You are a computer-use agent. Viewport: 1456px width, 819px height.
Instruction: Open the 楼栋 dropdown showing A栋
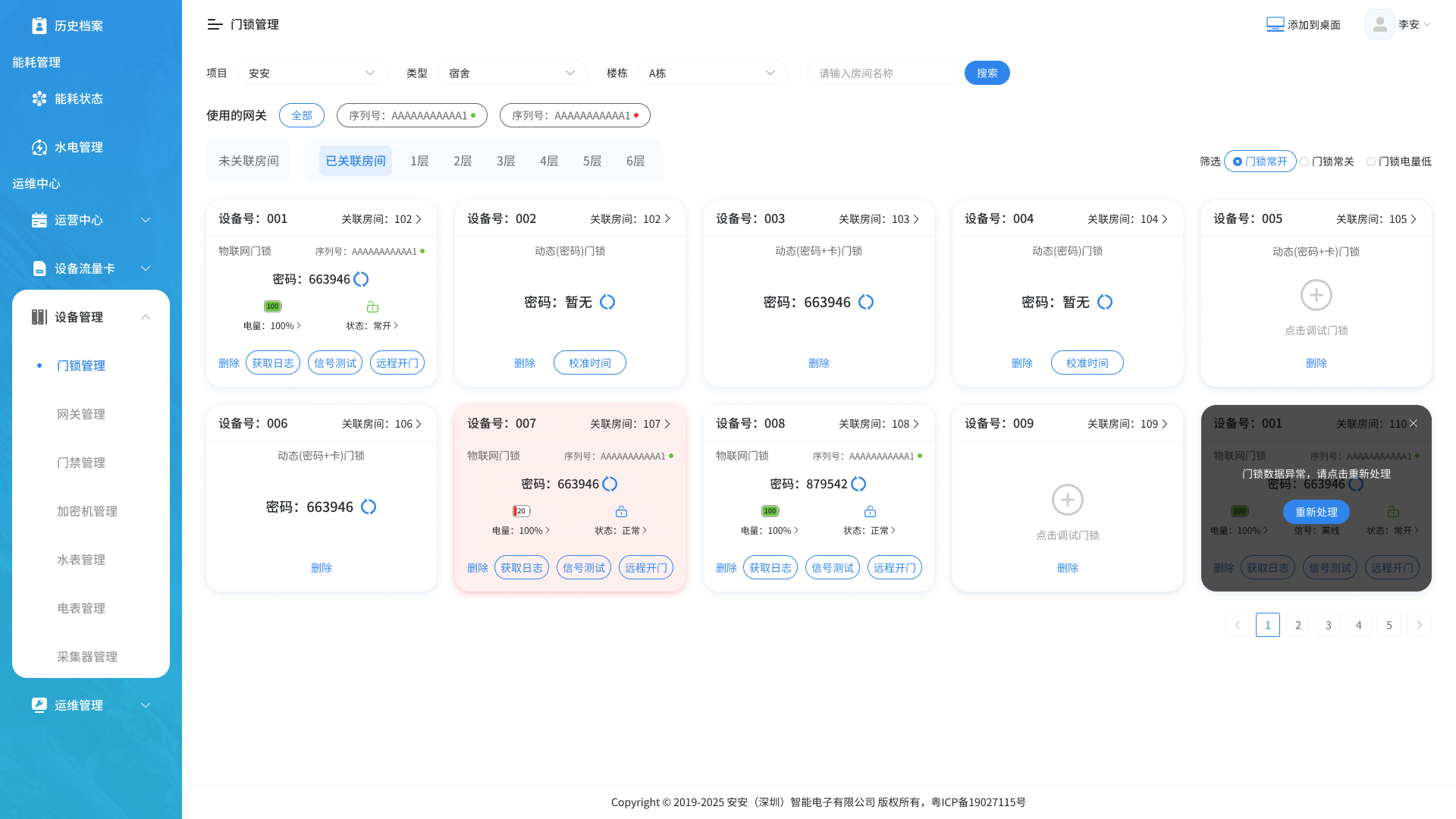[713, 73]
